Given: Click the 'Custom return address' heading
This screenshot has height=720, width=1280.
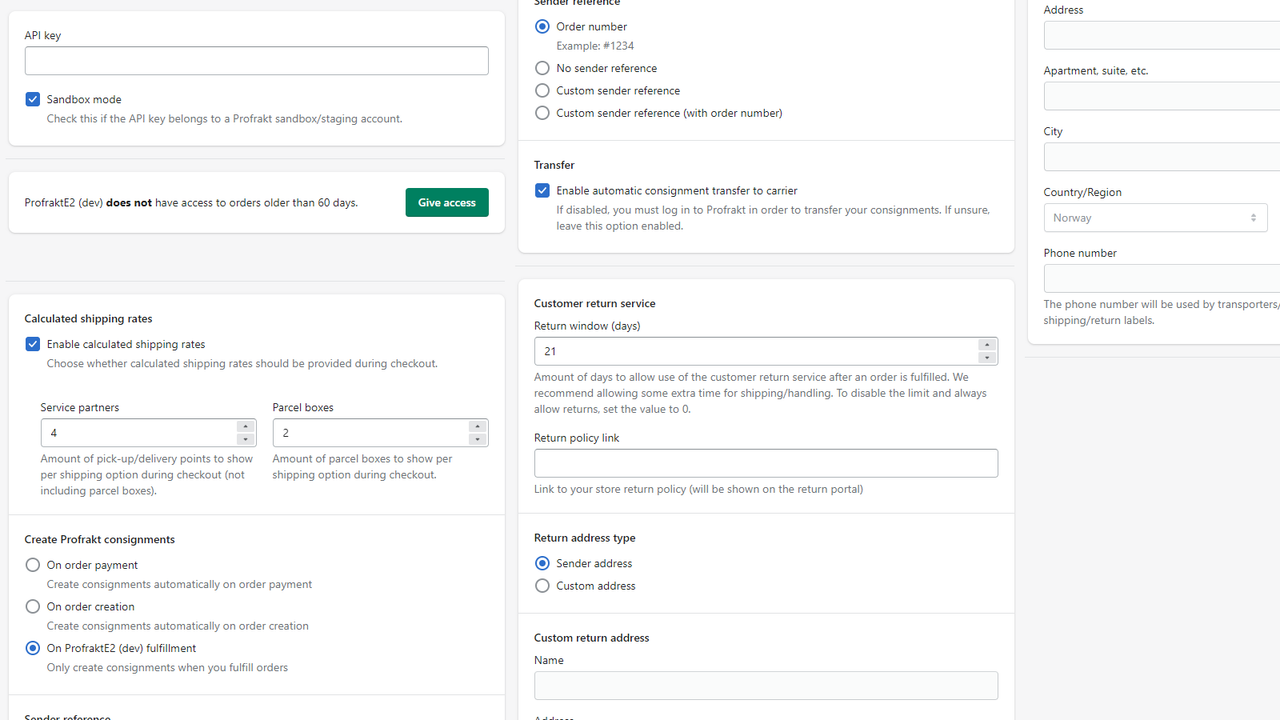Looking at the screenshot, I should coord(591,638).
